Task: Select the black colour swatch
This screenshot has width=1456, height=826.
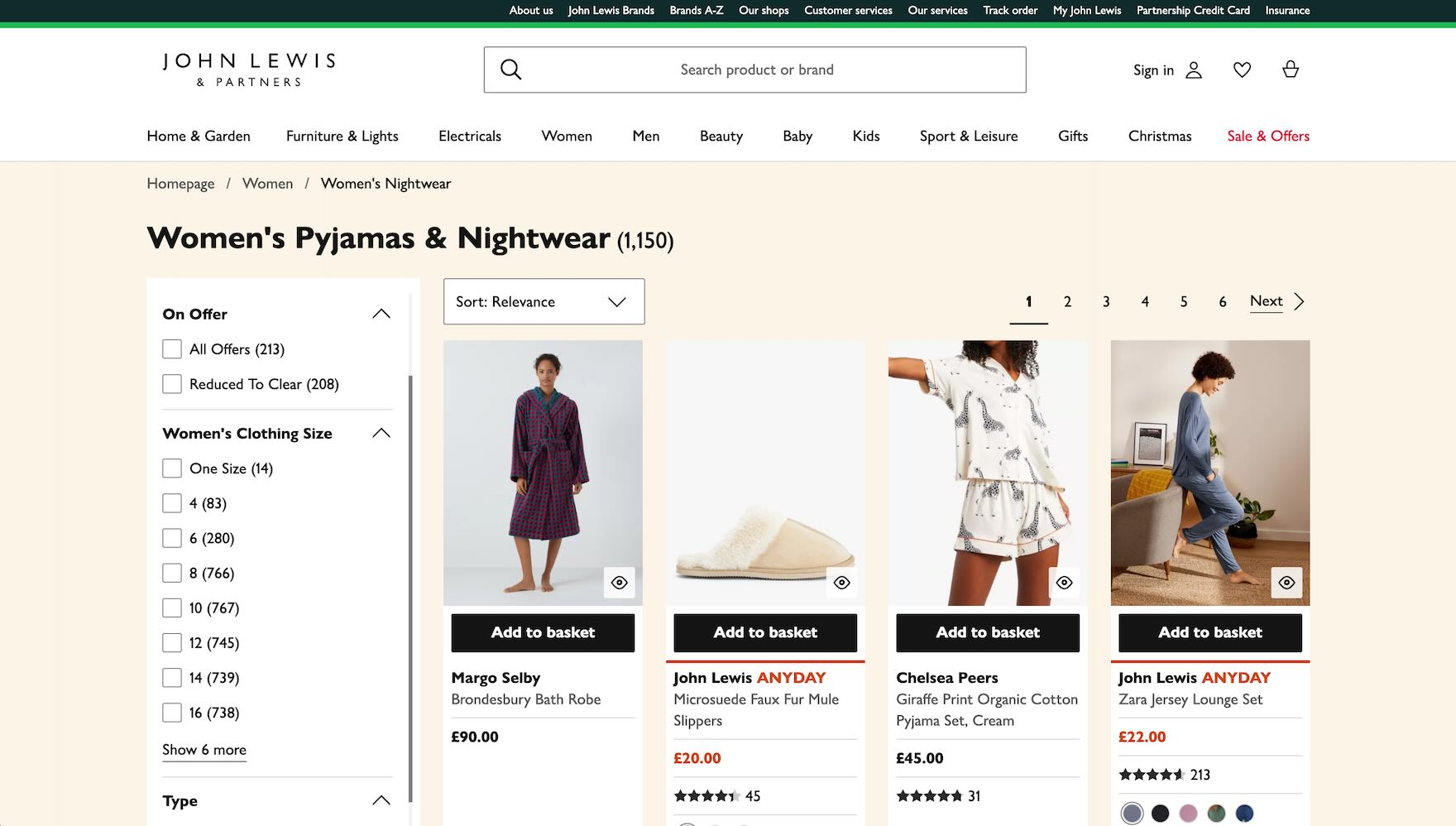Action: [x=1160, y=814]
